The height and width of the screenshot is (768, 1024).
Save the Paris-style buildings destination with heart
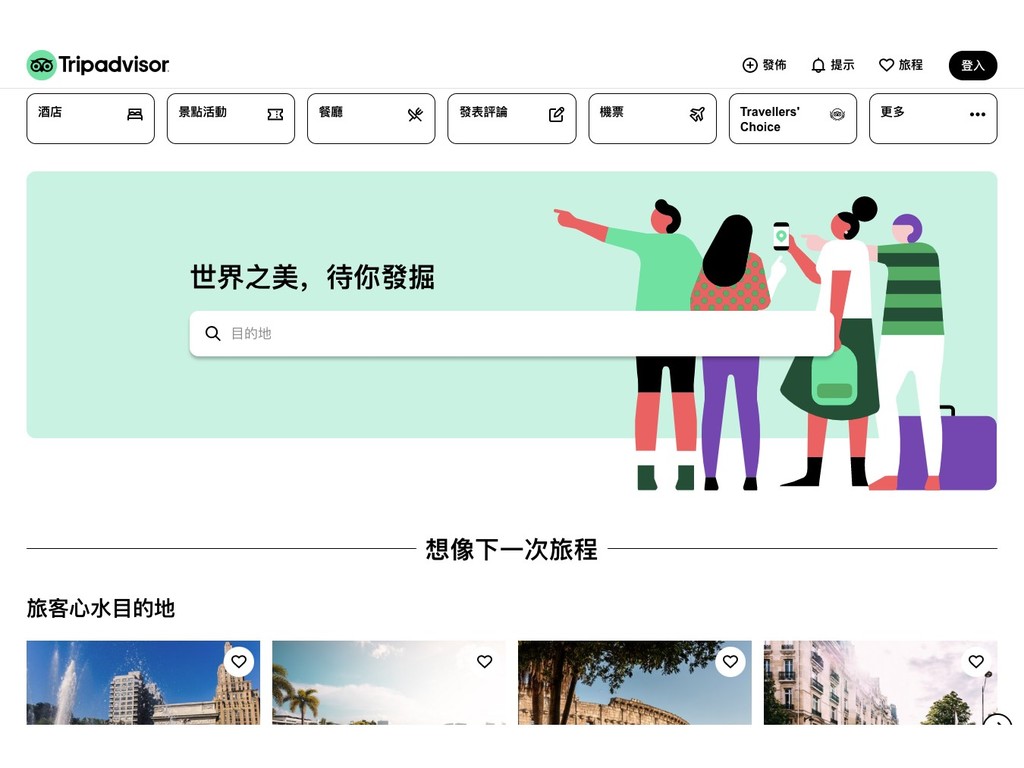click(x=976, y=662)
